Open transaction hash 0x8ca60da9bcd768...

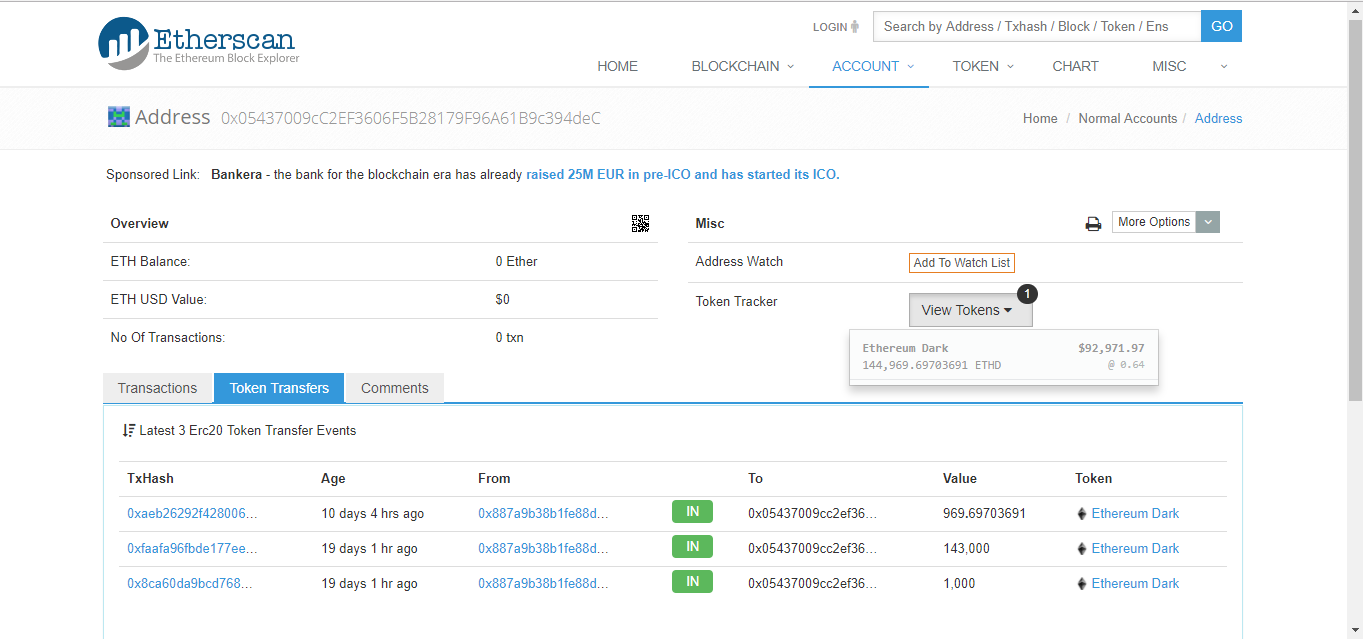(190, 584)
